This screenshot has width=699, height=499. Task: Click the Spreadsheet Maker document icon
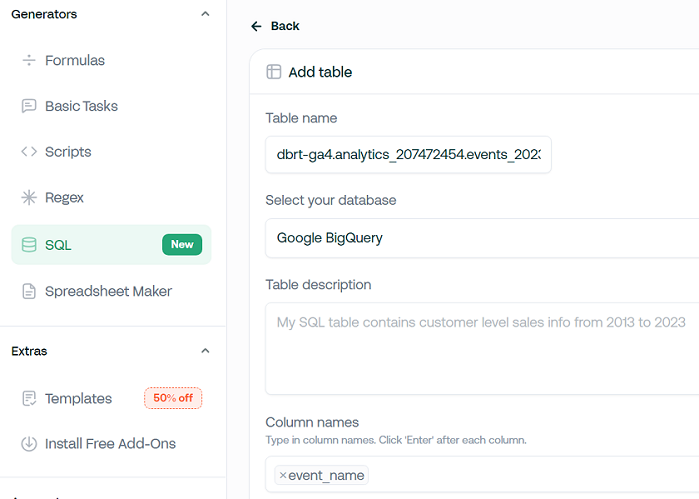29,291
